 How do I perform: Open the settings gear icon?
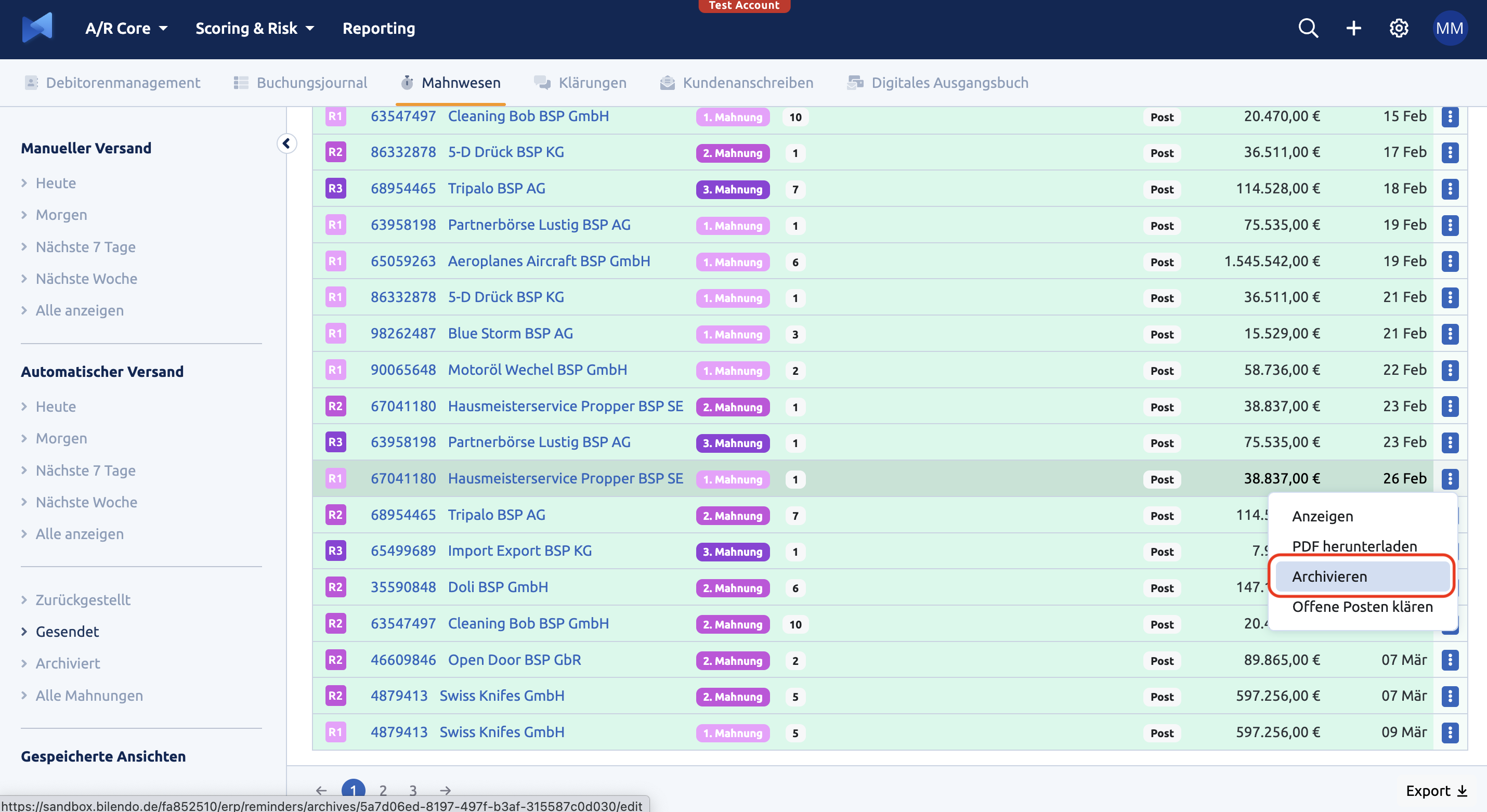pyautogui.click(x=1399, y=28)
